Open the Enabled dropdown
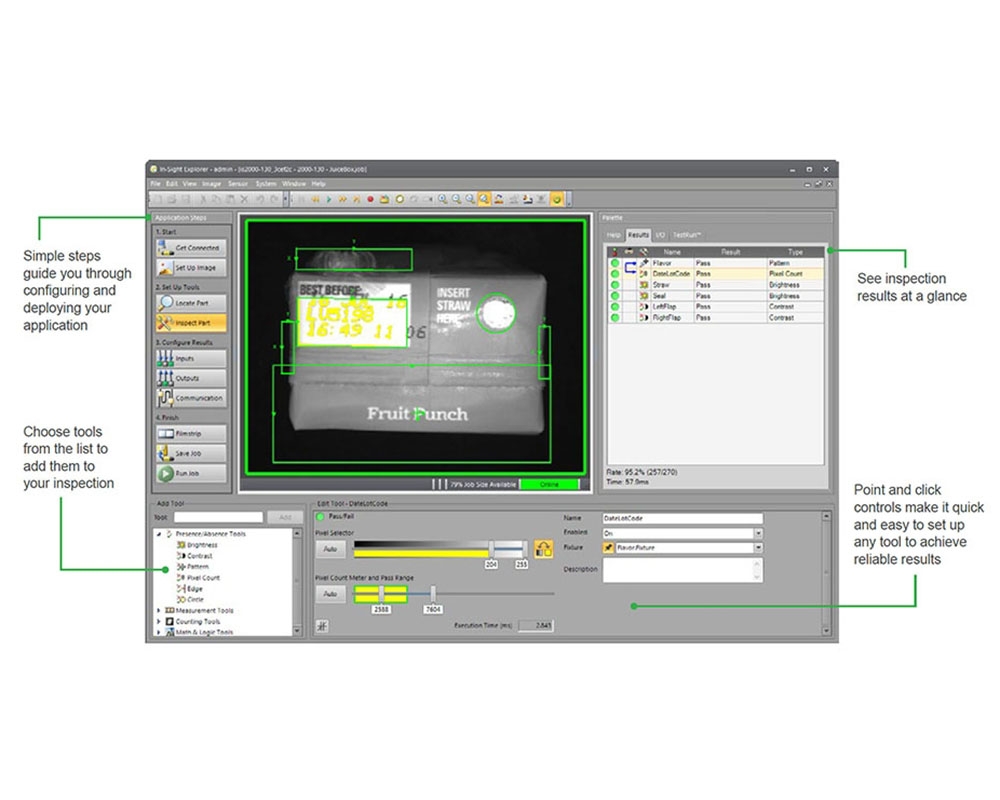1000x800 pixels. (x=758, y=533)
